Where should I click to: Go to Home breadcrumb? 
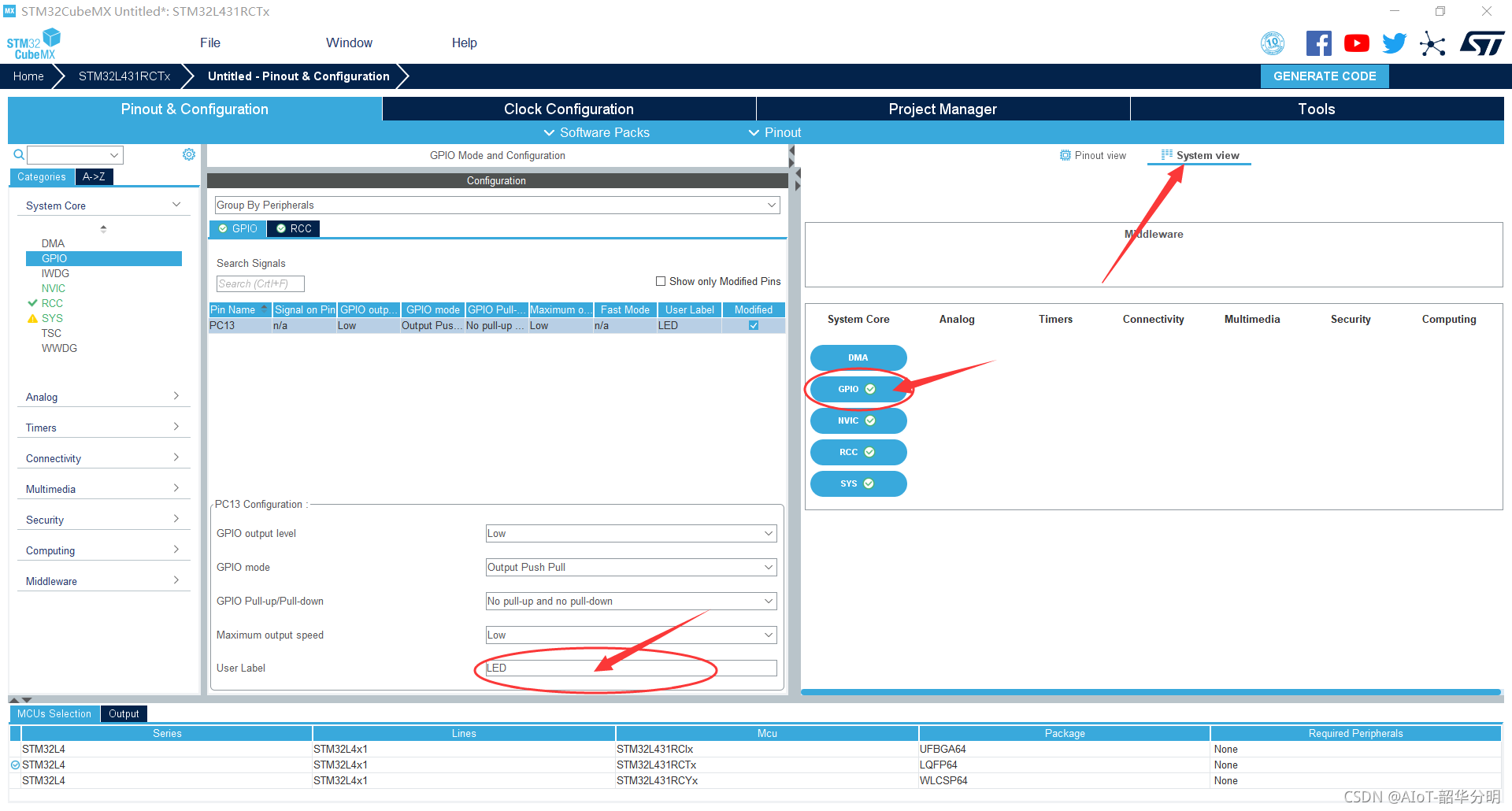point(28,76)
